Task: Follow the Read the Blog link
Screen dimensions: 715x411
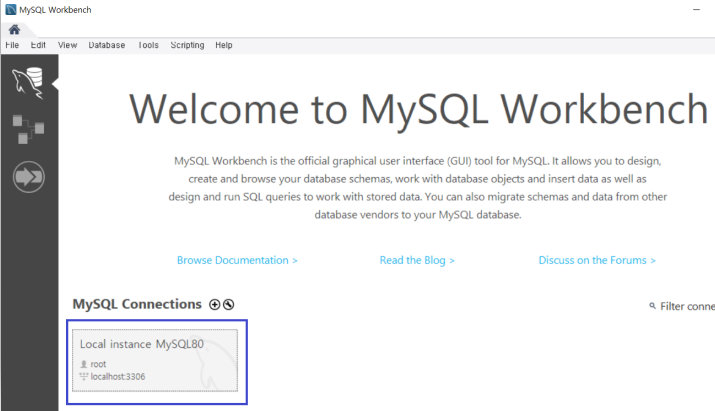Action: [x=417, y=260]
